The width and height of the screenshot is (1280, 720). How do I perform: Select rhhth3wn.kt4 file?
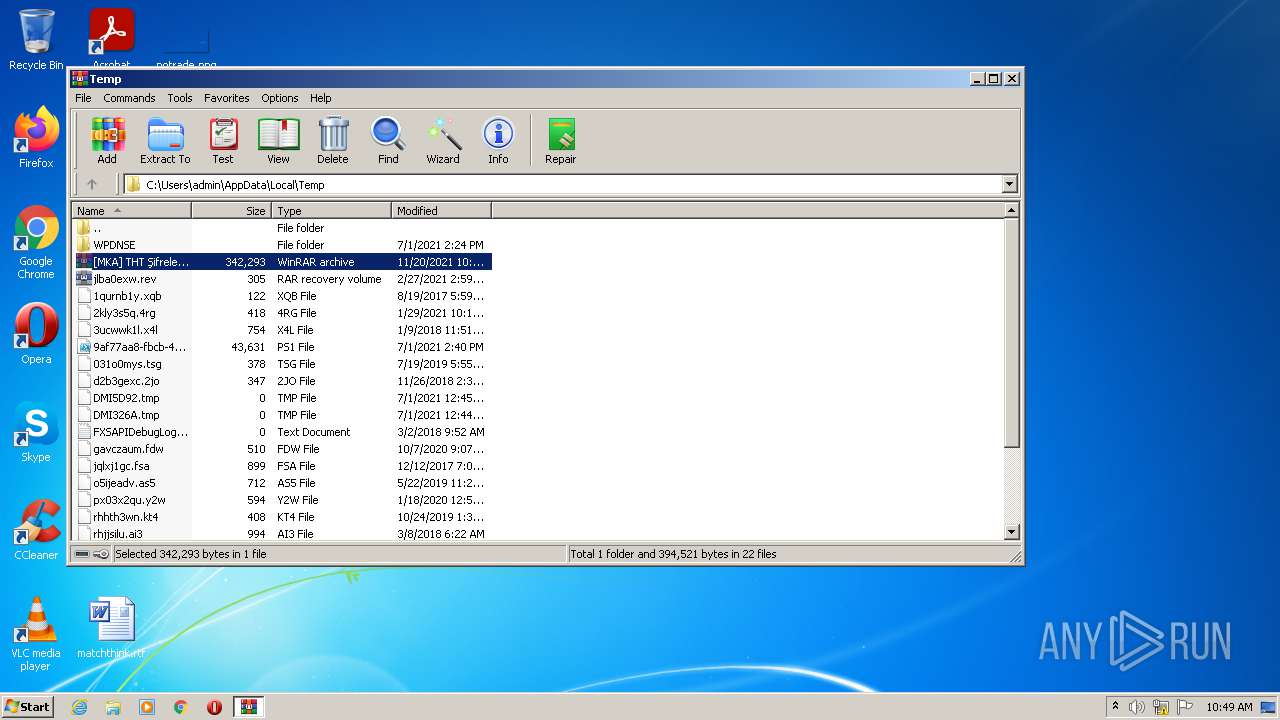[x=282, y=517]
